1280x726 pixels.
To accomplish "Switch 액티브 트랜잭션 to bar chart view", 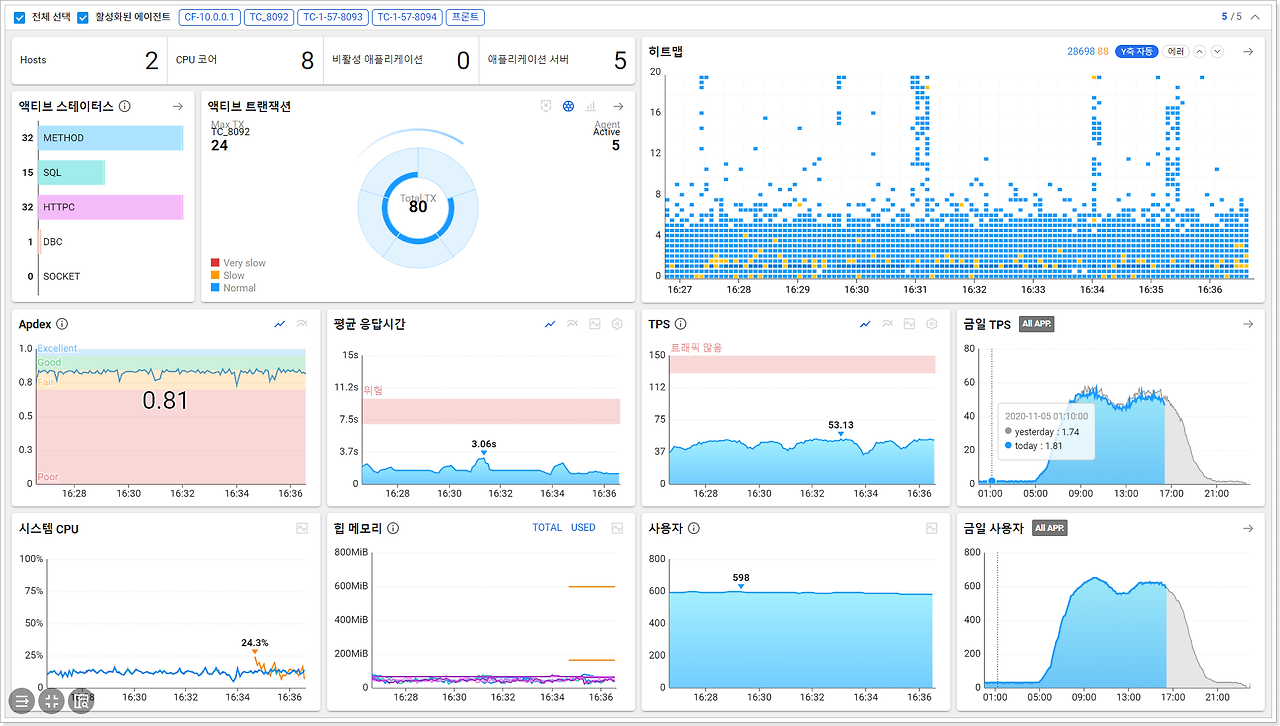I will (x=591, y=106).
